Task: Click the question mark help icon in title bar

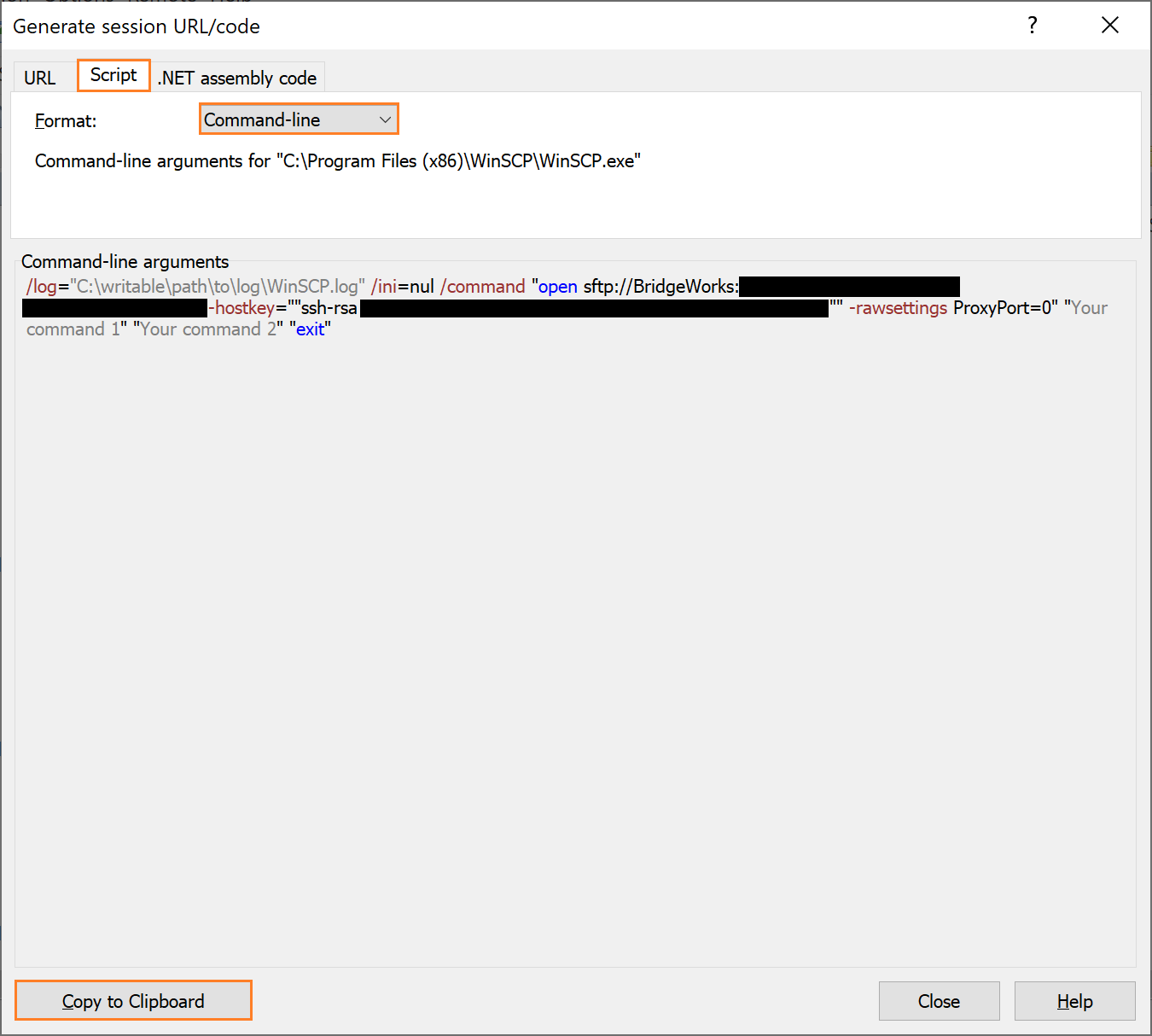Action: 1033,26
